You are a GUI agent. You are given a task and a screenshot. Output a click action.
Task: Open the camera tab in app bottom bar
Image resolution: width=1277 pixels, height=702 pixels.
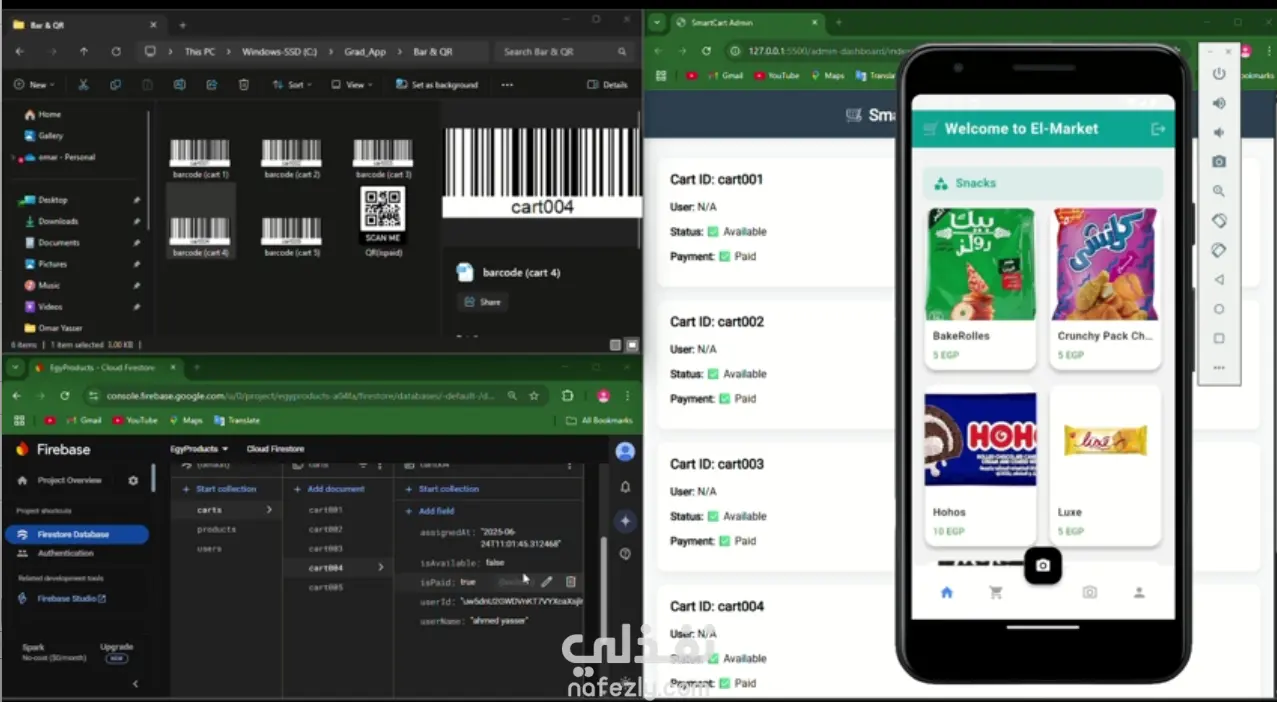(x=1090, y=593)
